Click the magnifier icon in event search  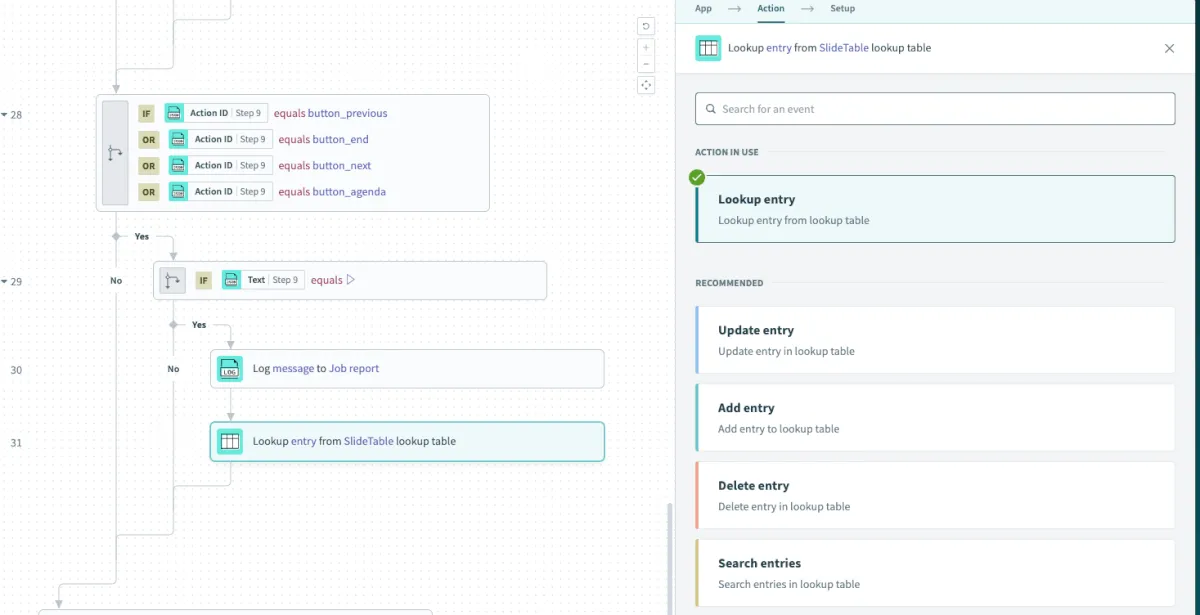coord(711,109)
